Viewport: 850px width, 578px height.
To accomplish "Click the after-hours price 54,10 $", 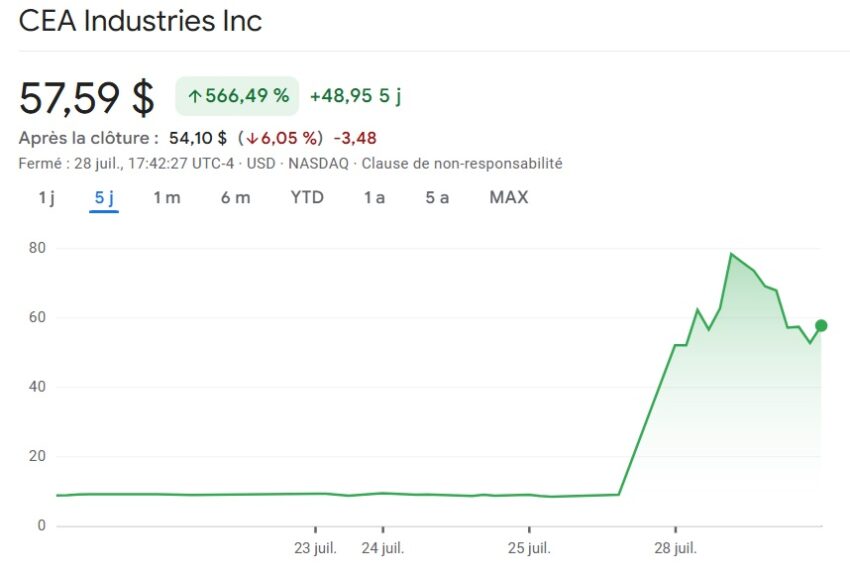I will 198,138.
